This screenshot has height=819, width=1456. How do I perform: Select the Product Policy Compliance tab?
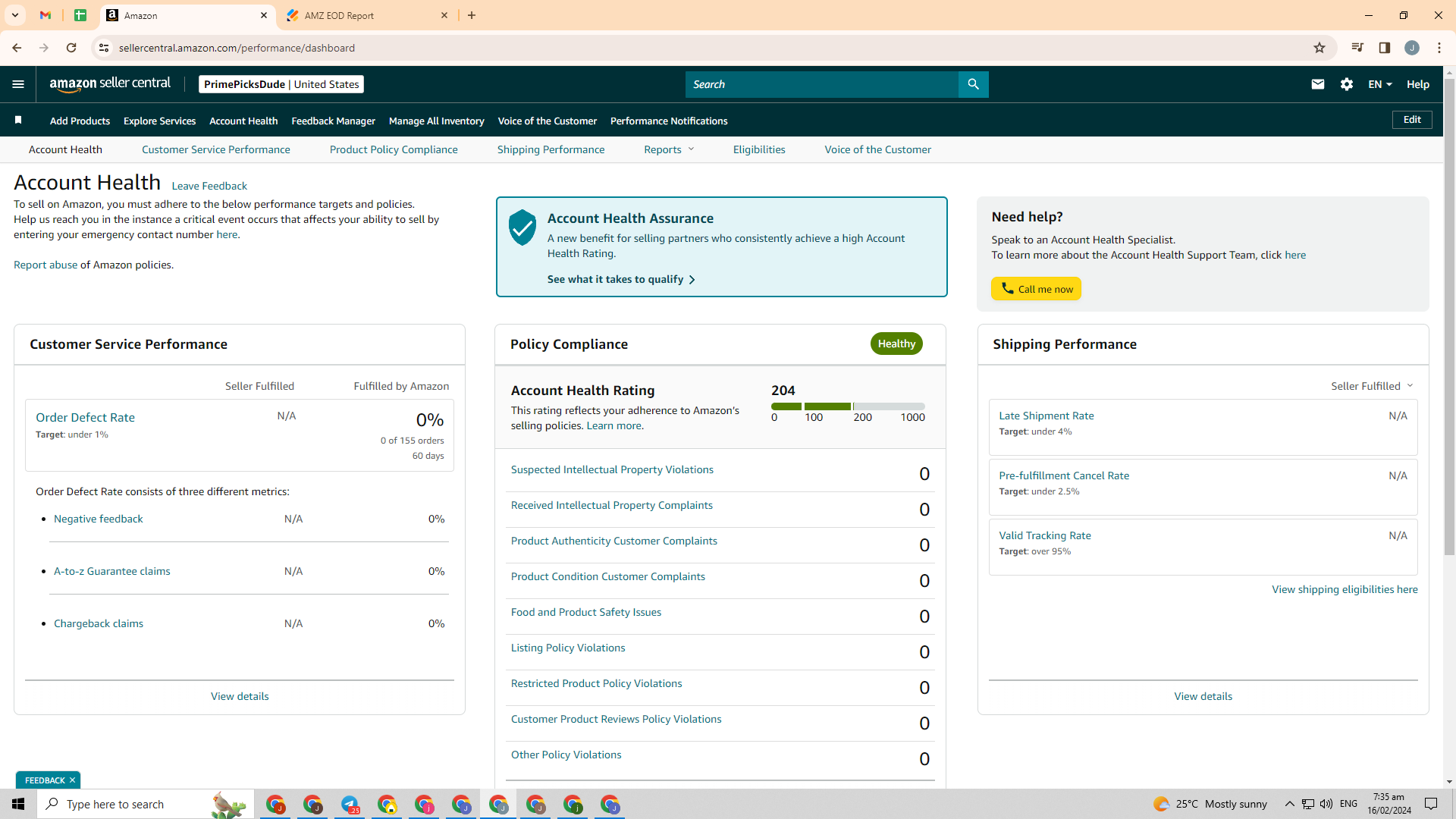394,149
